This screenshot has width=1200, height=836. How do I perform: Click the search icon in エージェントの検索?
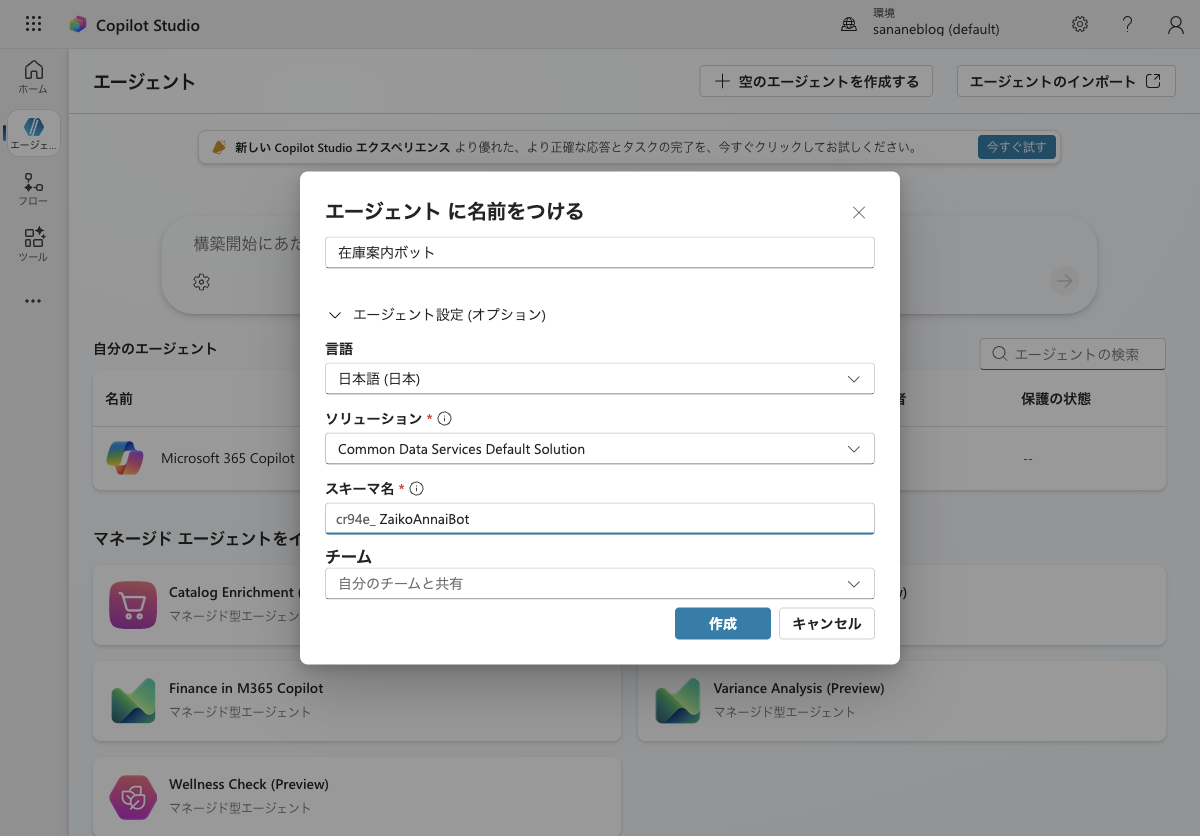(x=999, y=354)
